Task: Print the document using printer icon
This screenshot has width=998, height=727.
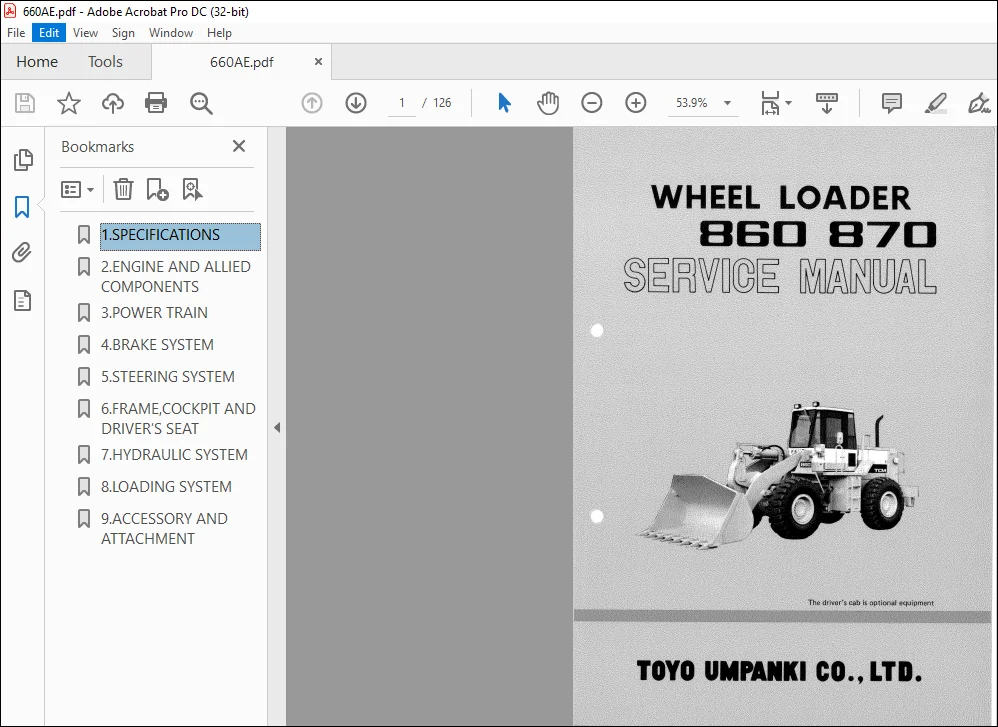Action: pyautogui.click(x=156, y=103)
